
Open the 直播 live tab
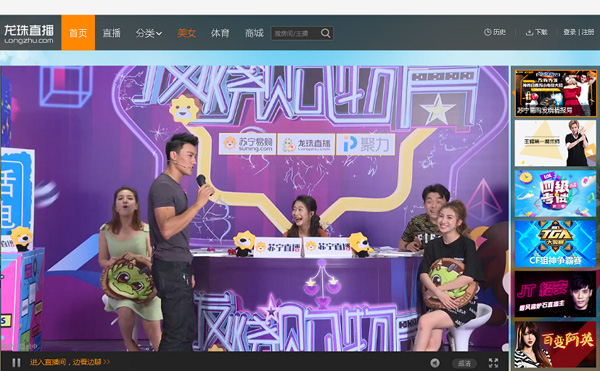click(x=112, y=33)
